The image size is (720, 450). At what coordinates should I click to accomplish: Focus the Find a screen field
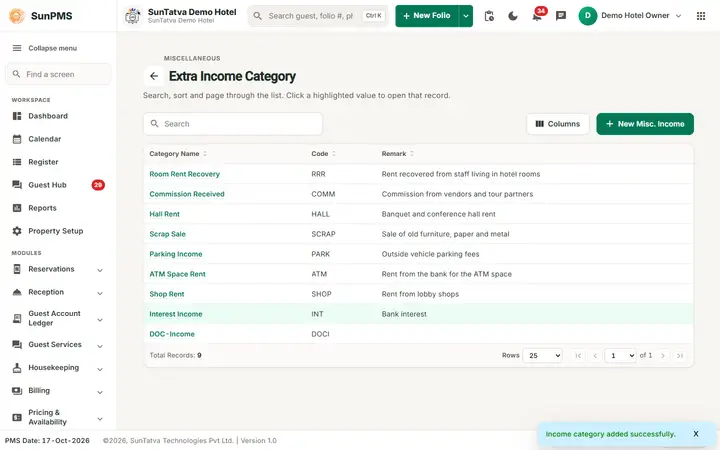click(x=58, y=74)
